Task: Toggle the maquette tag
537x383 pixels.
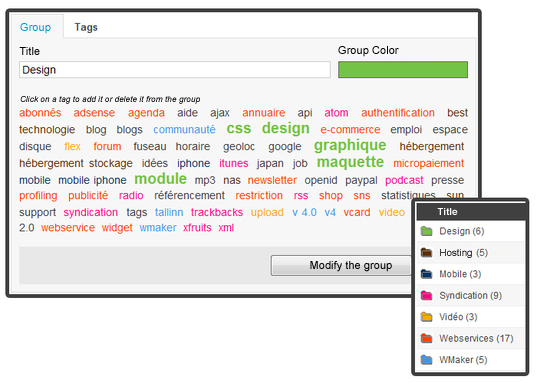Action: click(x=350, y=162)
